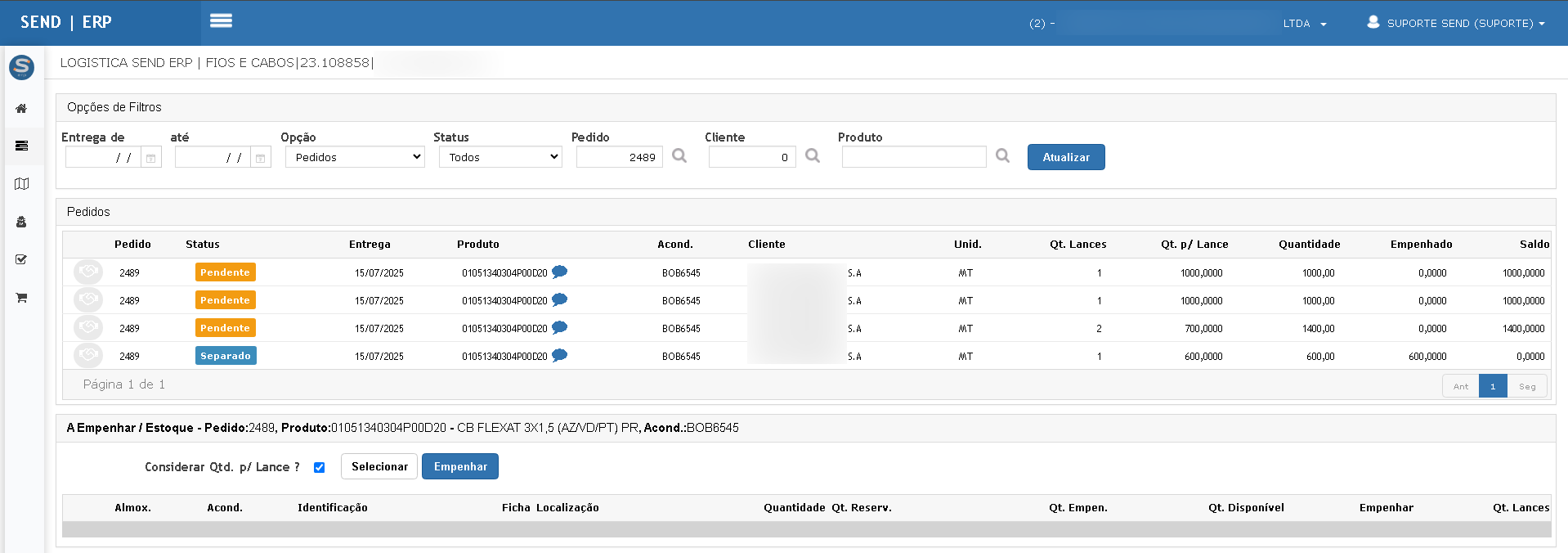Open calendar picker for Entrega de date

(x=151, y=157)
